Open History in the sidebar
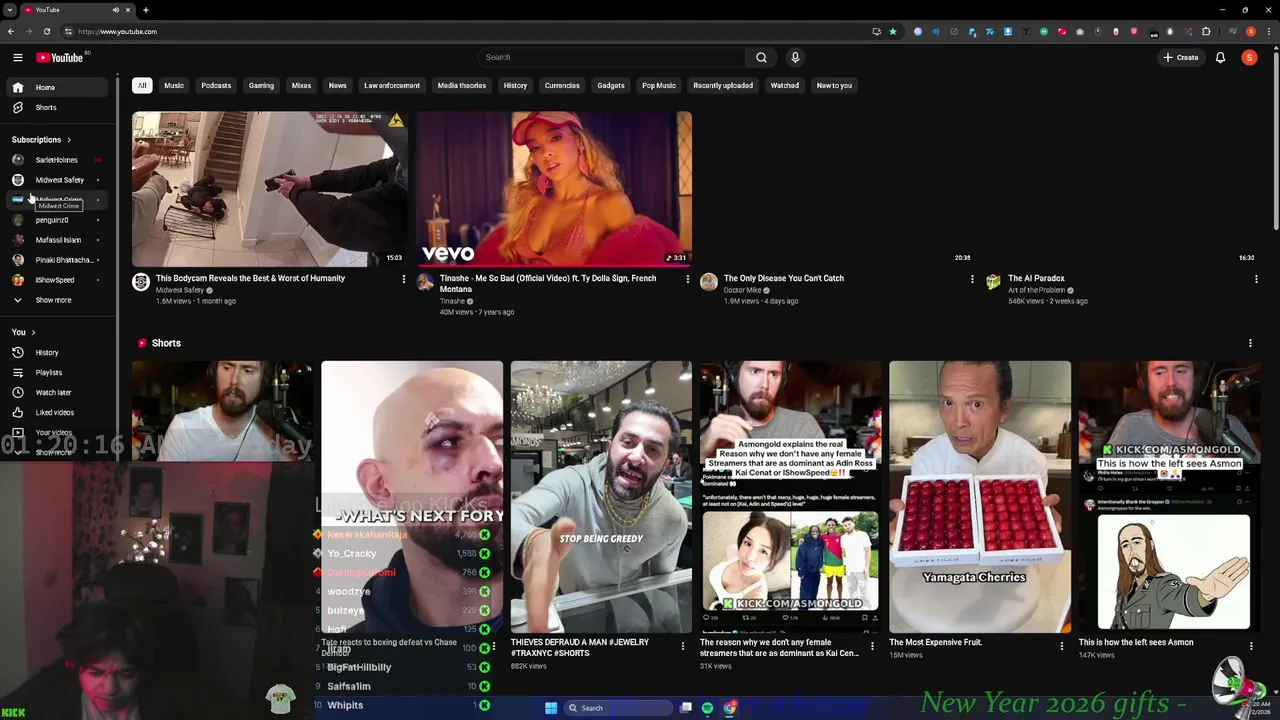Viewport: 1280px width, 720px height. 58,352
